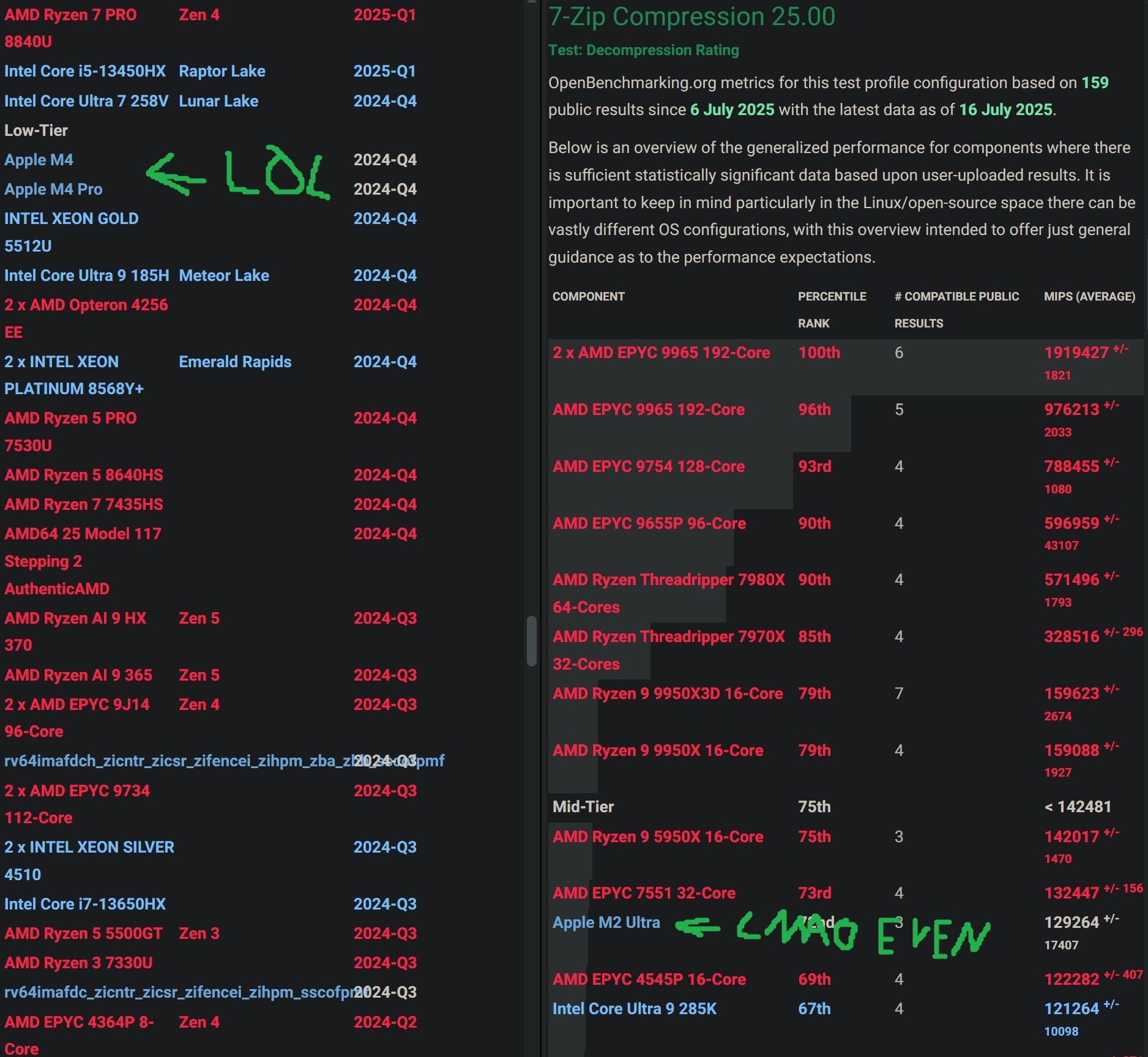This screenshot has width=1148, height=1057.
Task: Open AMD EPYC 9655P 96-Core link
Action: (649, 523)
